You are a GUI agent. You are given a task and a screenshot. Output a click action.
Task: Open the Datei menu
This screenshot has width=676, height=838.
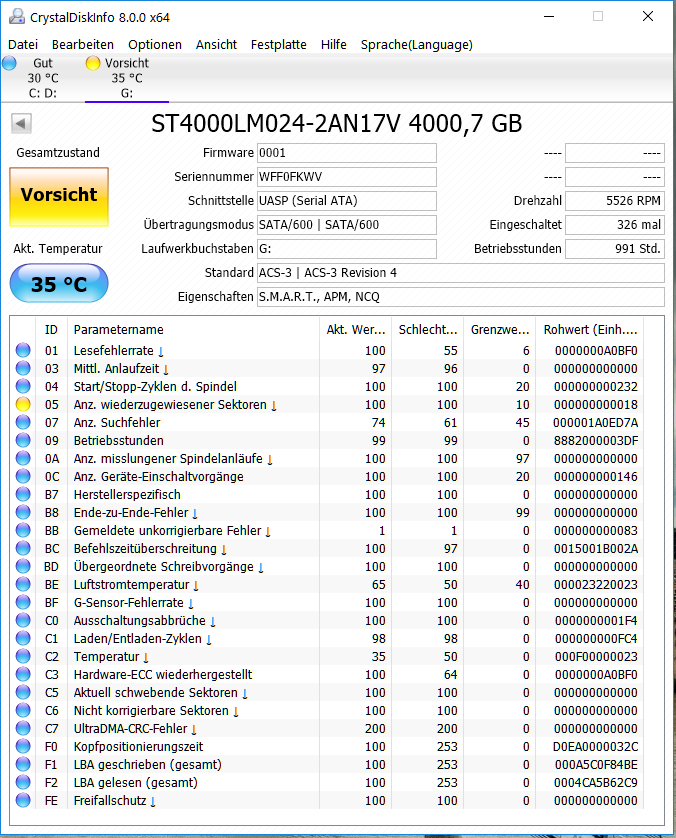[x=23, y=45]
